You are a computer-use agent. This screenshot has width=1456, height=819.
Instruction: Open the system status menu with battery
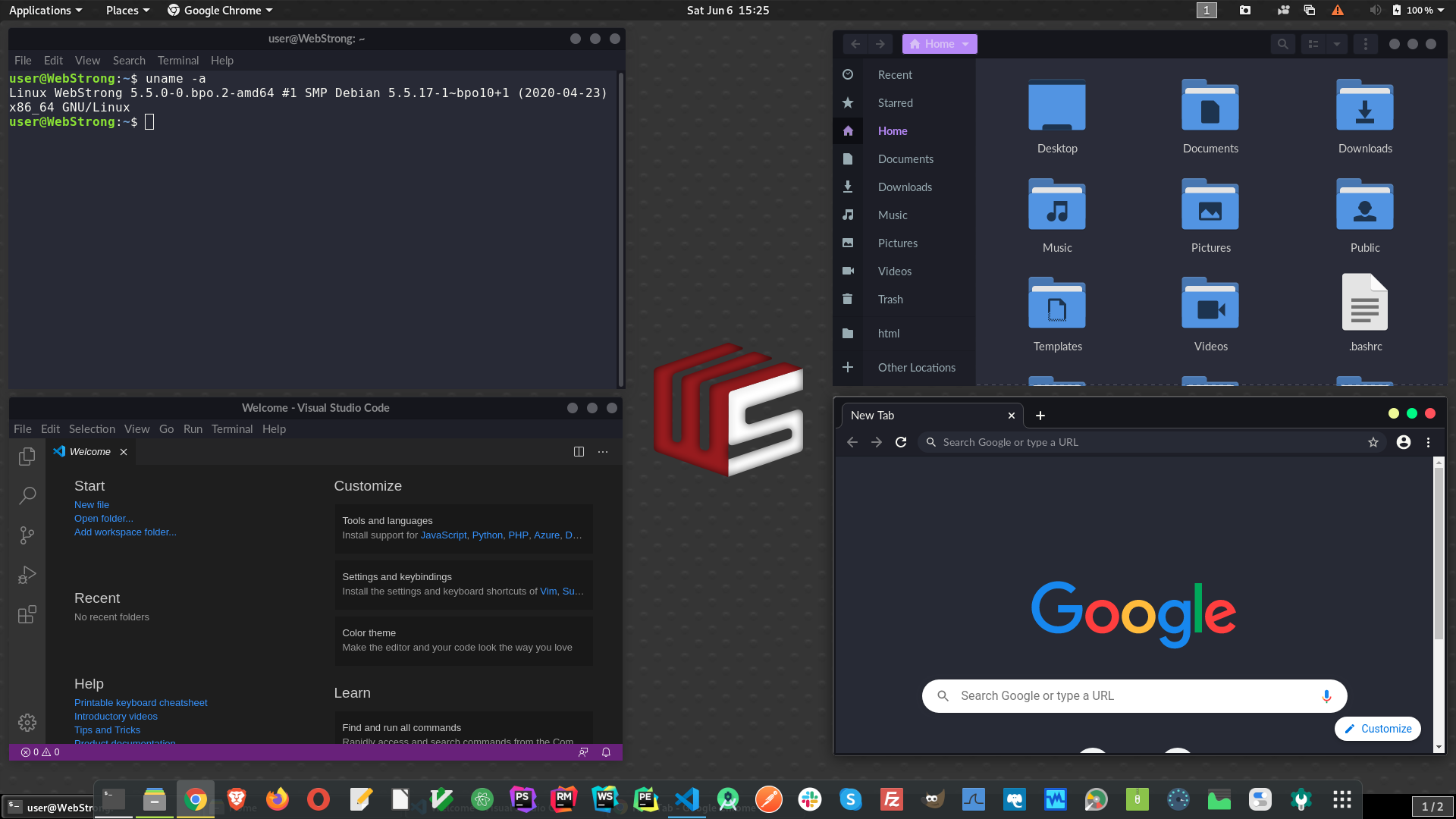point(1418,10)
